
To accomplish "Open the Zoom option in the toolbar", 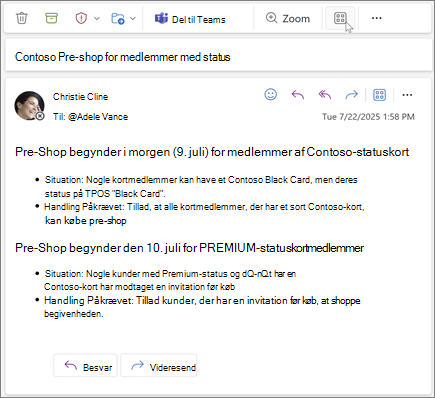I will (288, 18).
